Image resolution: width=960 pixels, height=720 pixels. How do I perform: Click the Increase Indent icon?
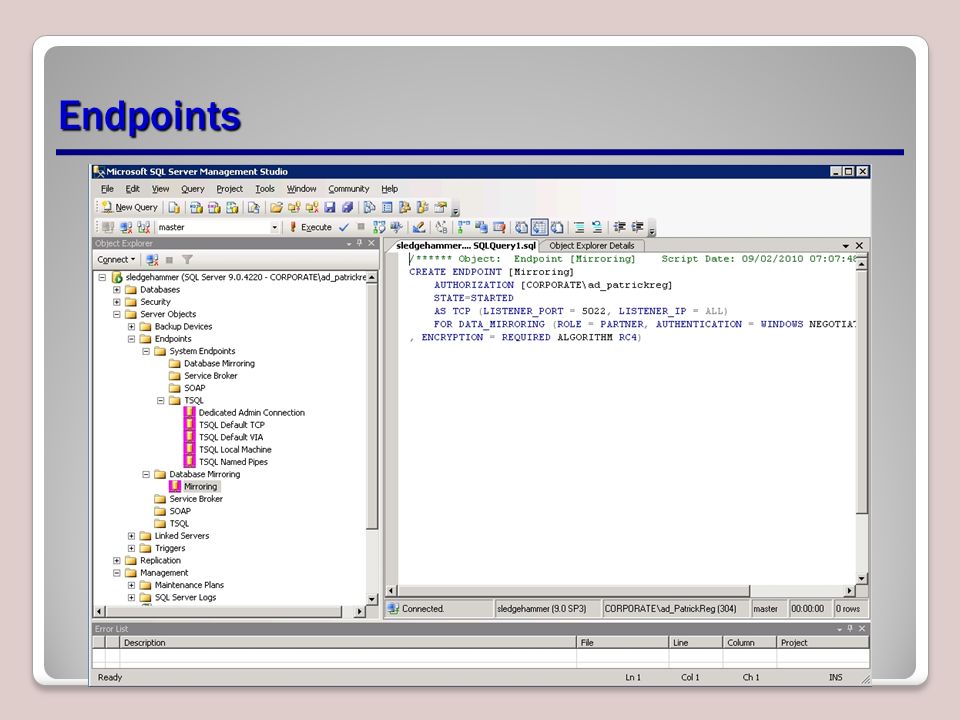[x=637, y=227]
